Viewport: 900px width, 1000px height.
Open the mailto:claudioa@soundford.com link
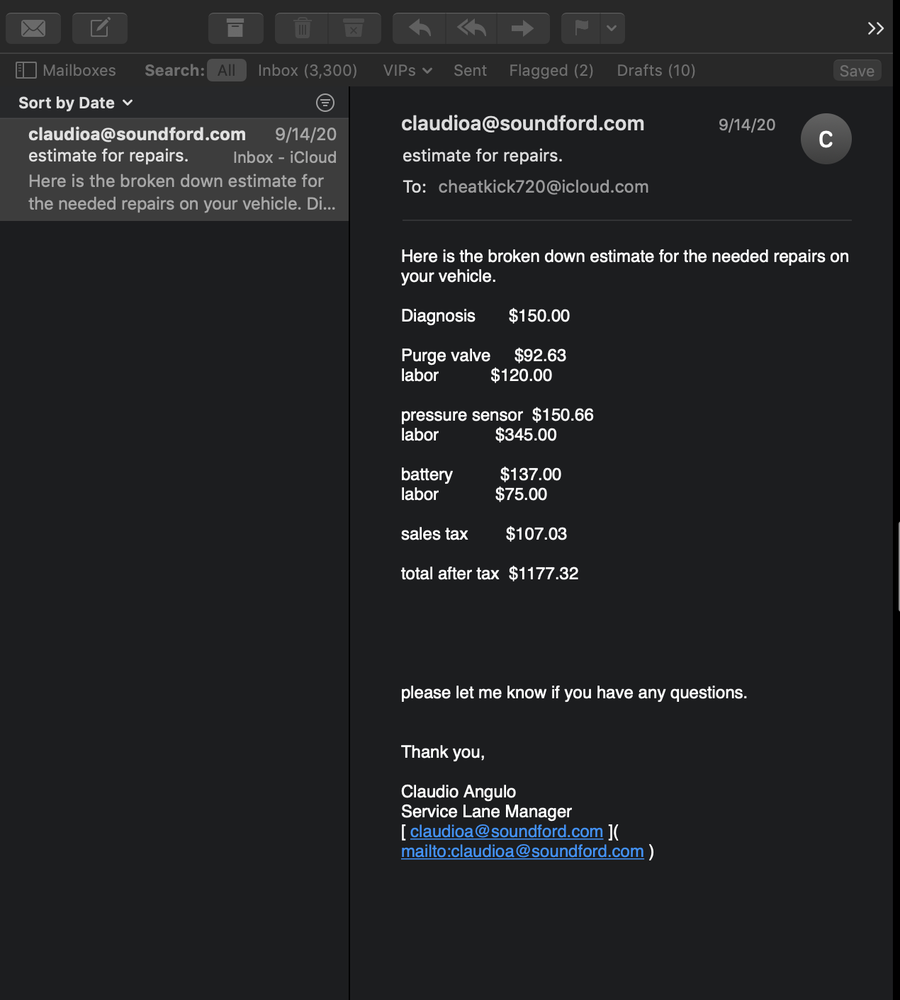522,851
